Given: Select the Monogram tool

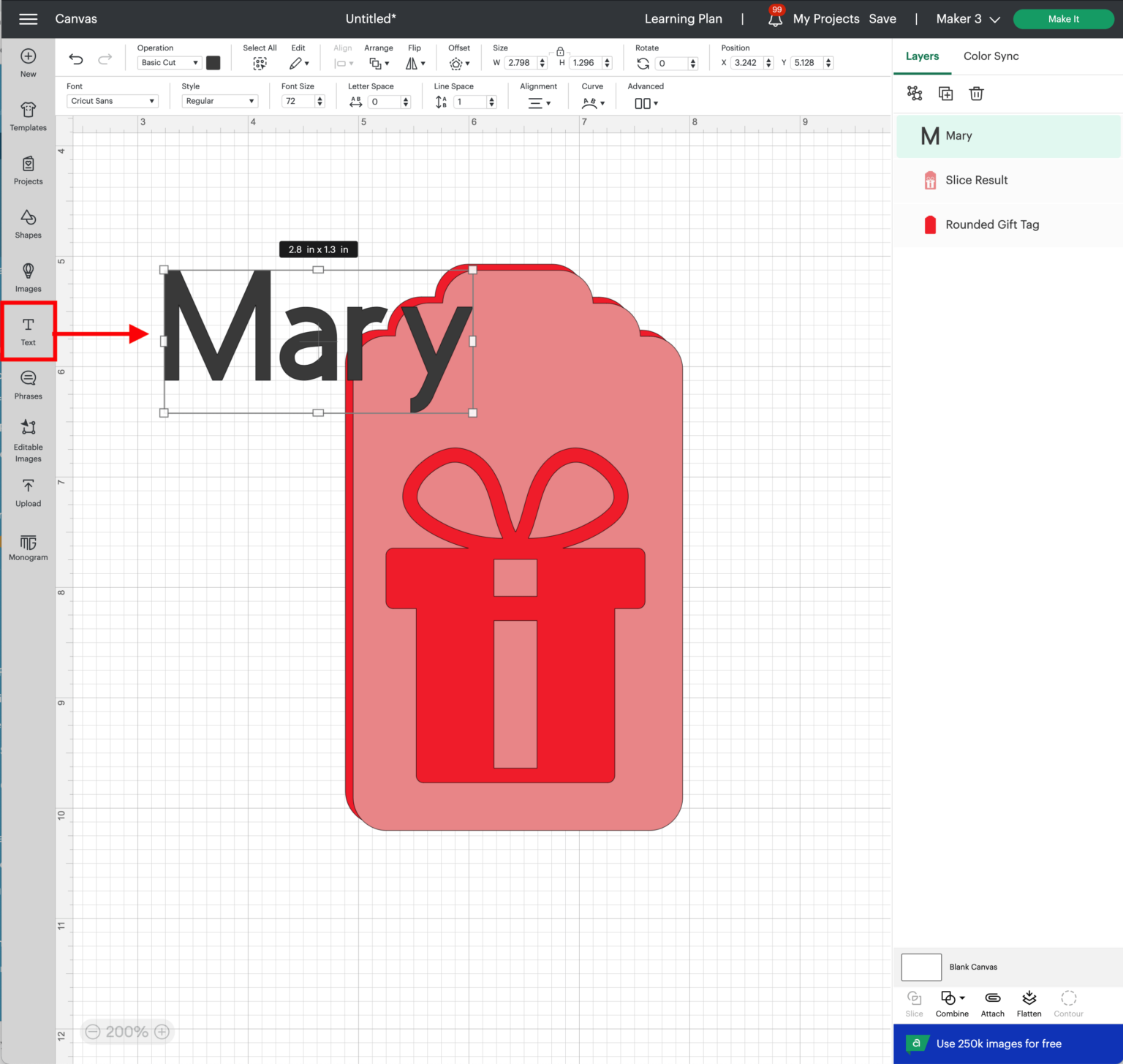Looking at the screenshot, I should [x=28, y=547].
